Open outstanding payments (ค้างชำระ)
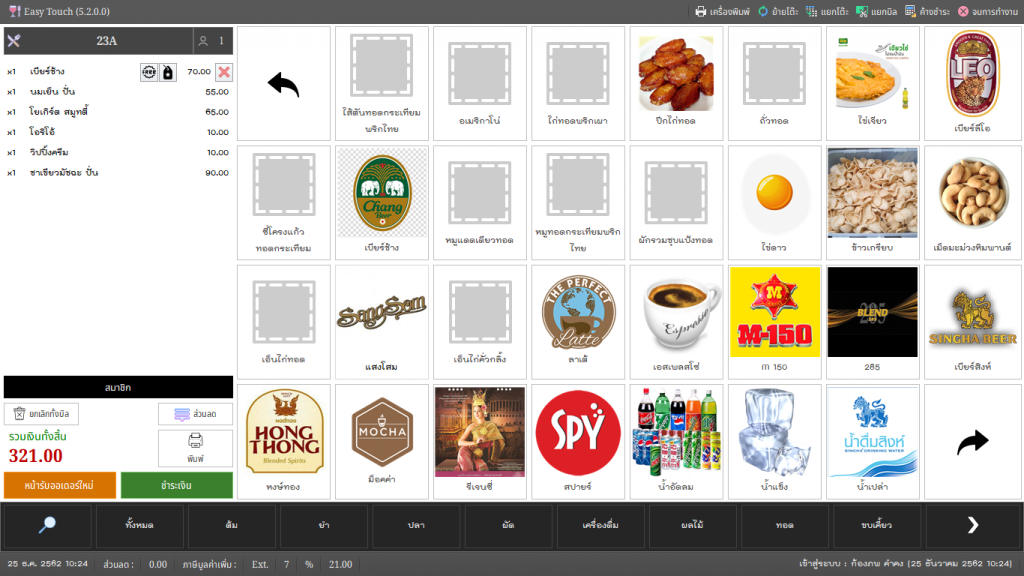 [x=927, y=11]
